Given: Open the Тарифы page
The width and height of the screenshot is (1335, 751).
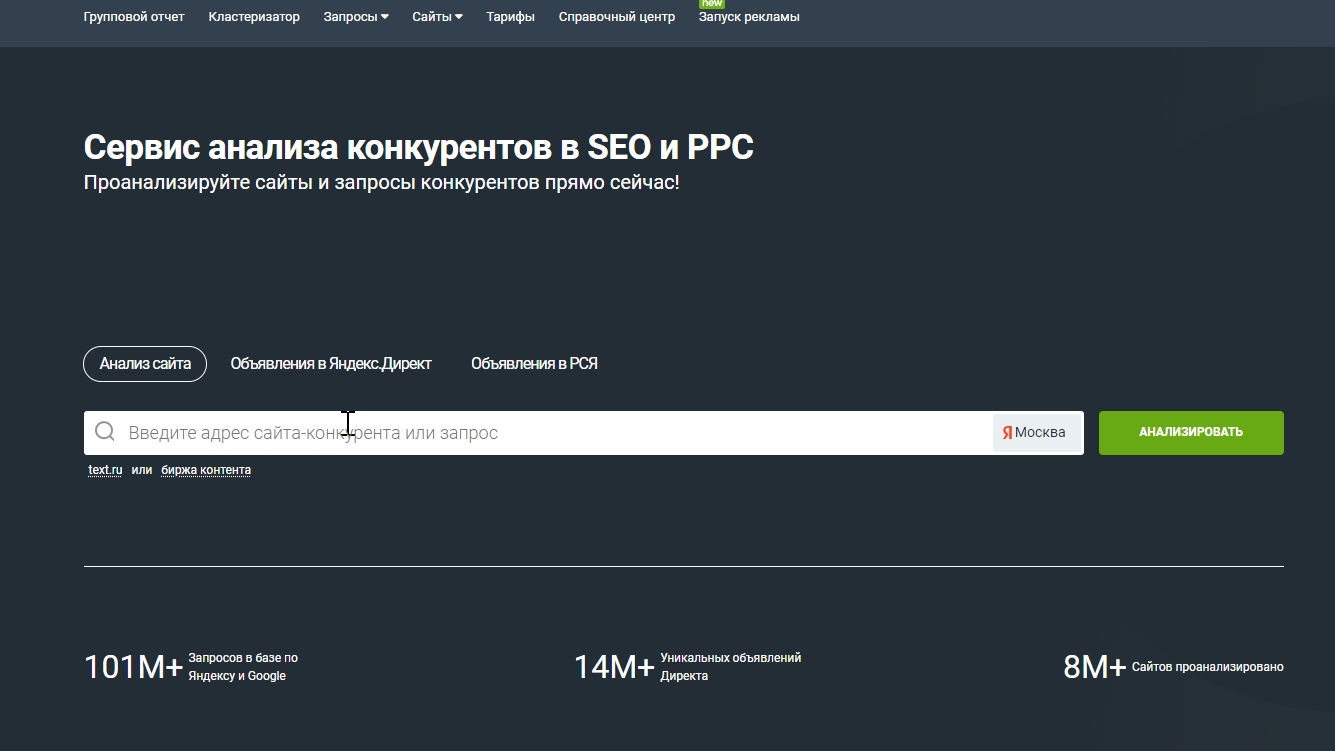Looking at the screenshot, I should [510, 17].
